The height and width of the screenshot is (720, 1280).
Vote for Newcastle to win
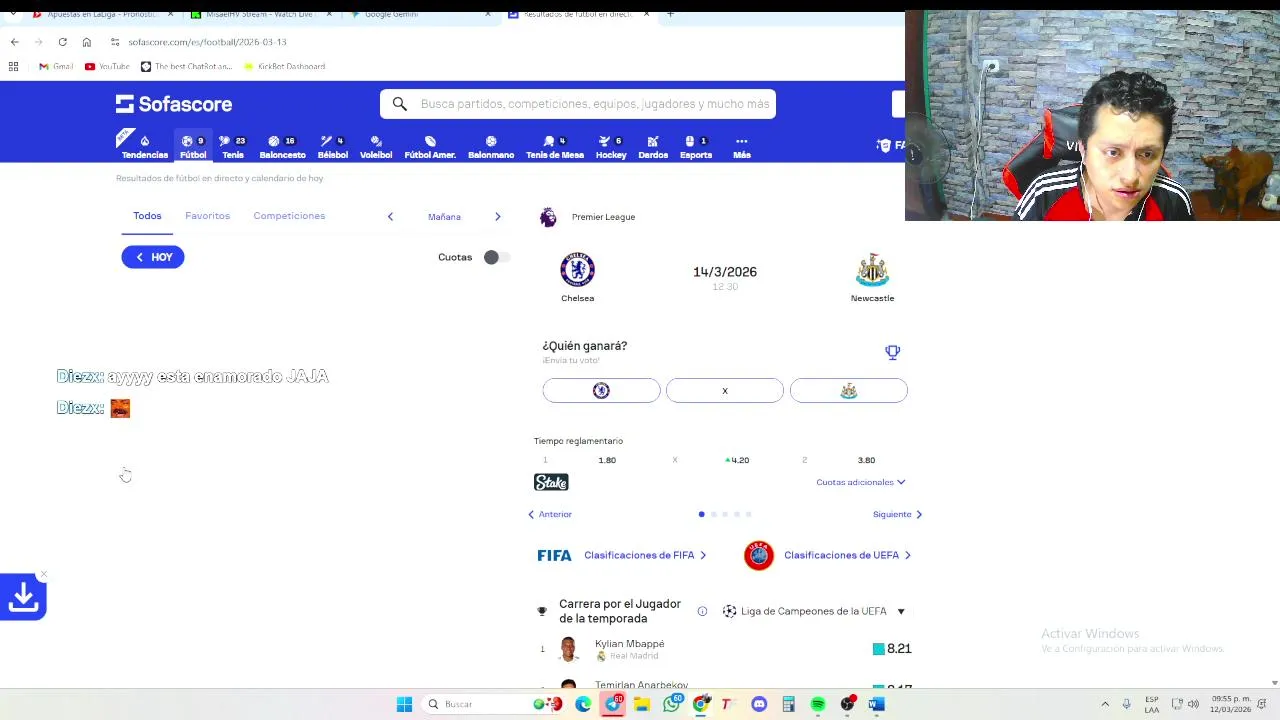pos(848,390)
